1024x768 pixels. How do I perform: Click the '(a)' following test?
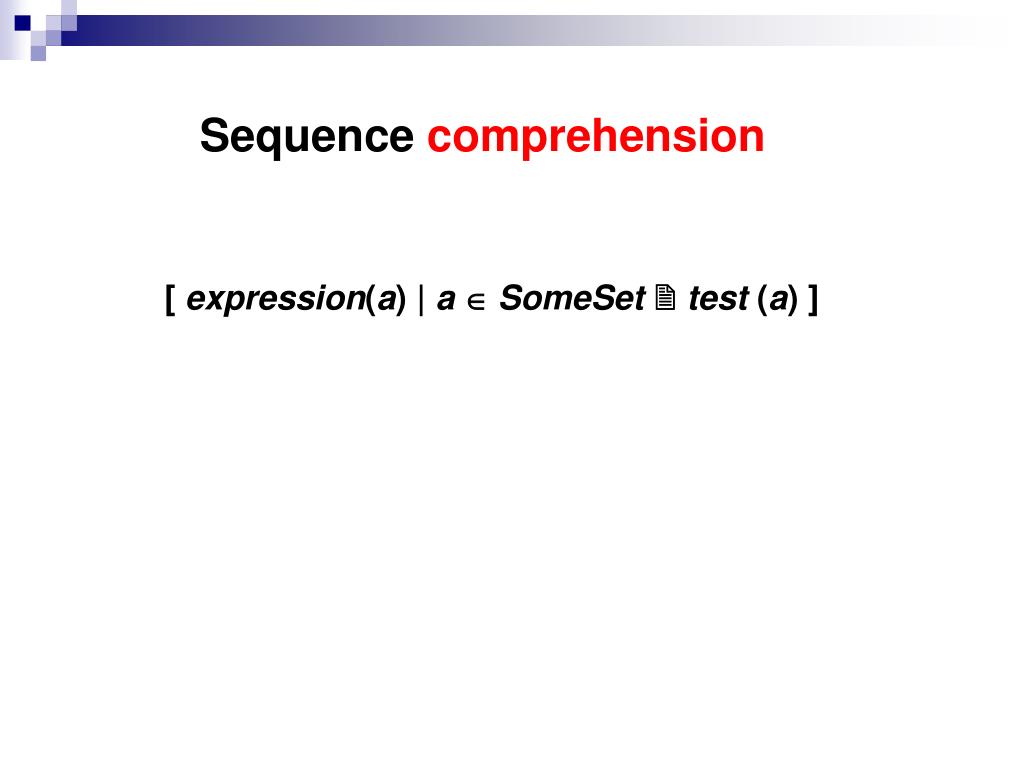pyautogui.click(x=778, y=299)
